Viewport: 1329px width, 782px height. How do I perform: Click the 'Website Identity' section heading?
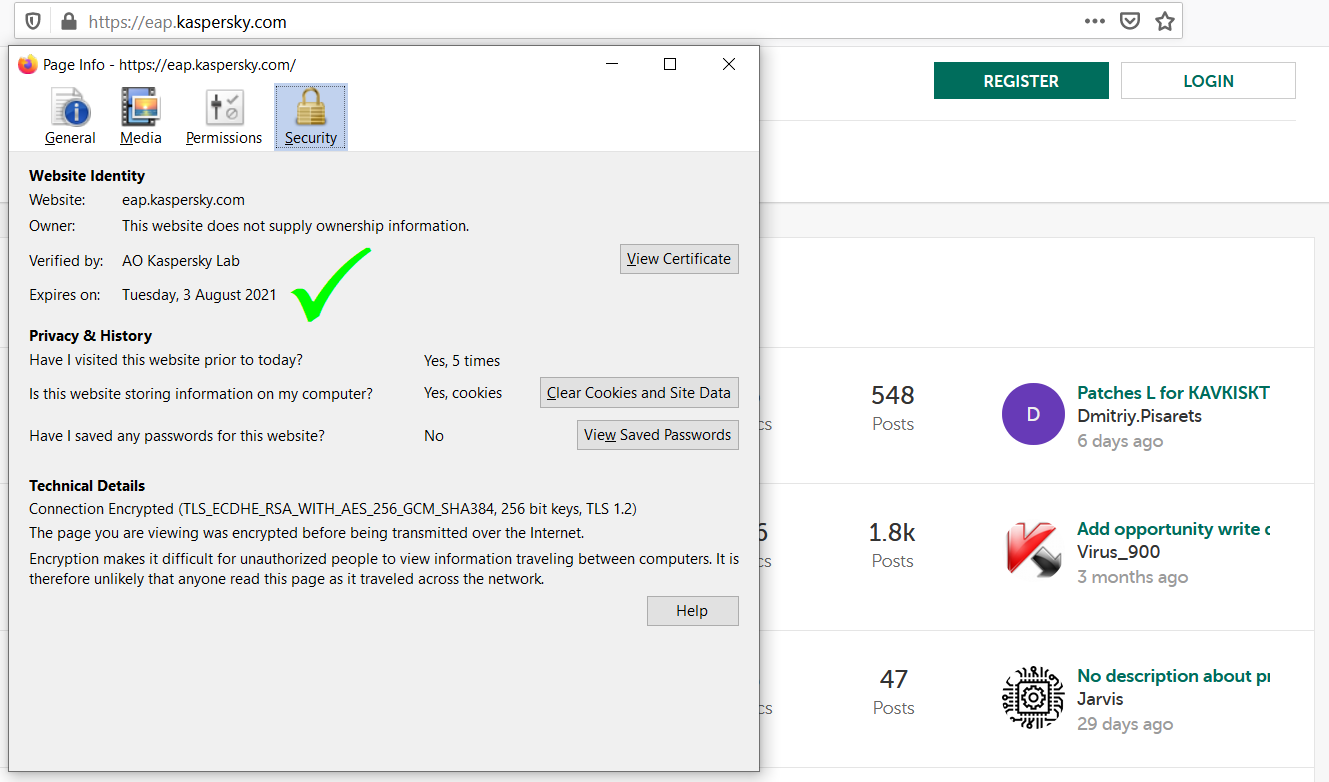pyautogui.click(x=87, y=176)
